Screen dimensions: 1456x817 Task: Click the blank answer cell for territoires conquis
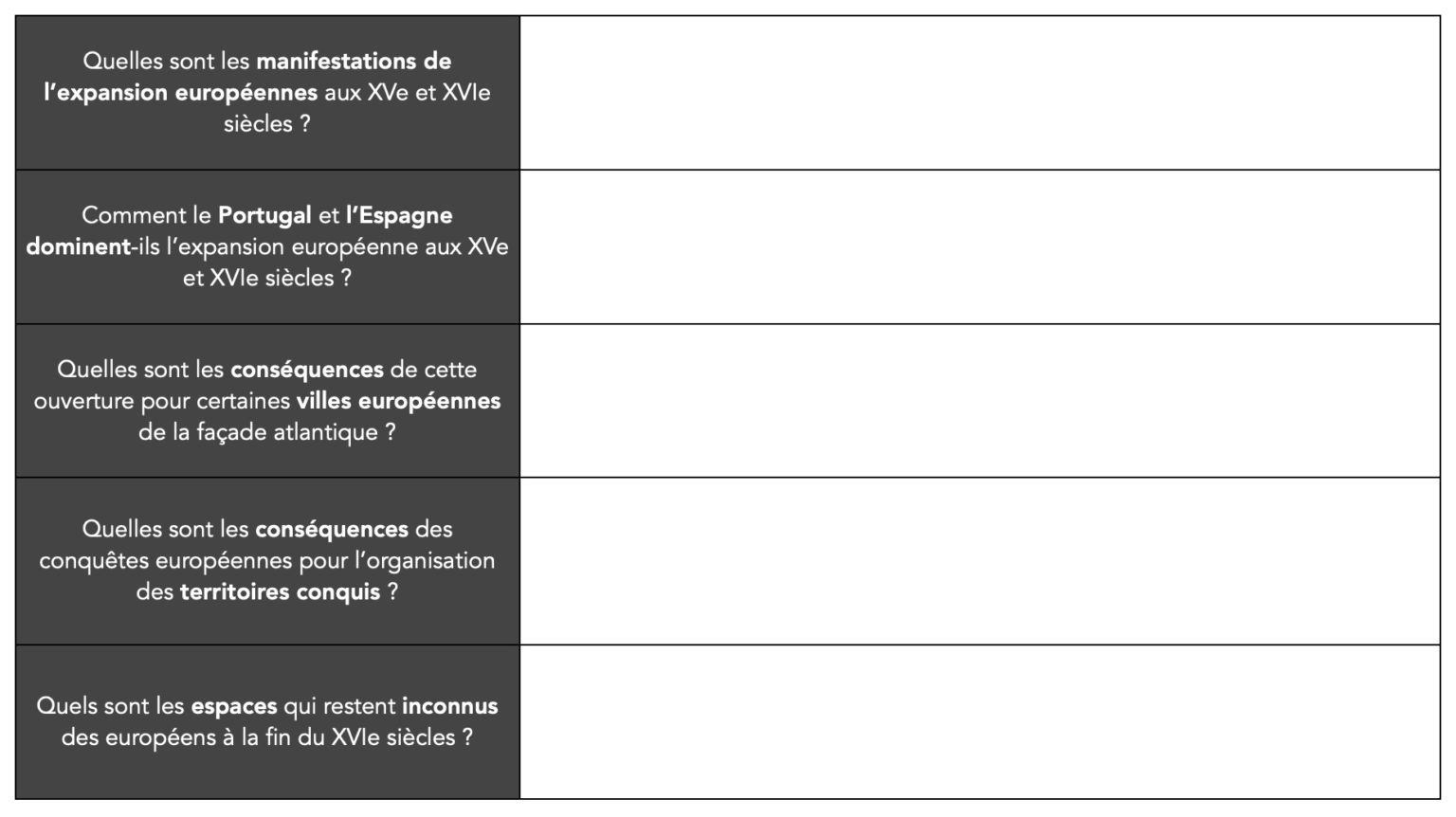click(980, 561)
